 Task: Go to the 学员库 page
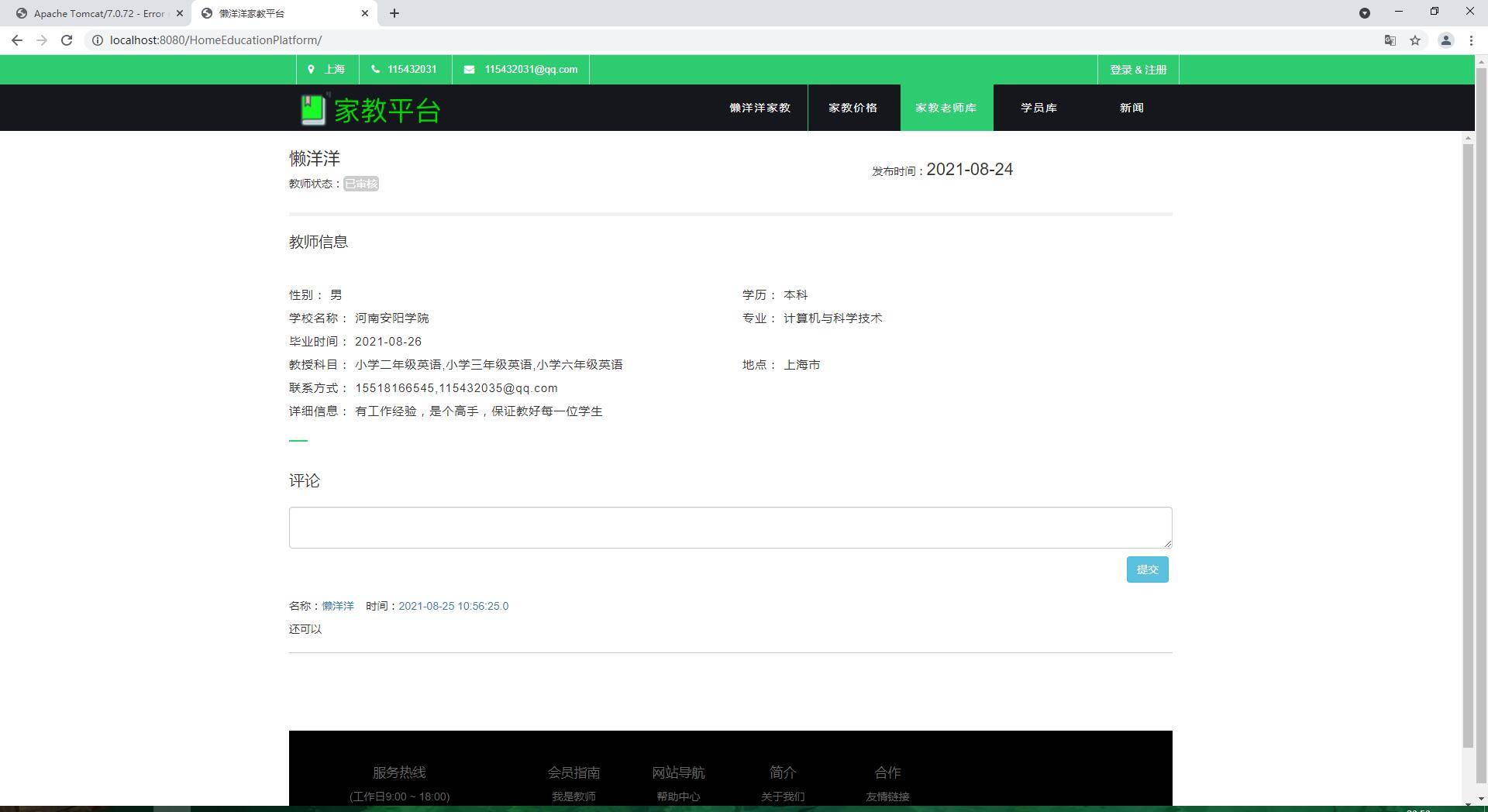[x=1038, y=108]
